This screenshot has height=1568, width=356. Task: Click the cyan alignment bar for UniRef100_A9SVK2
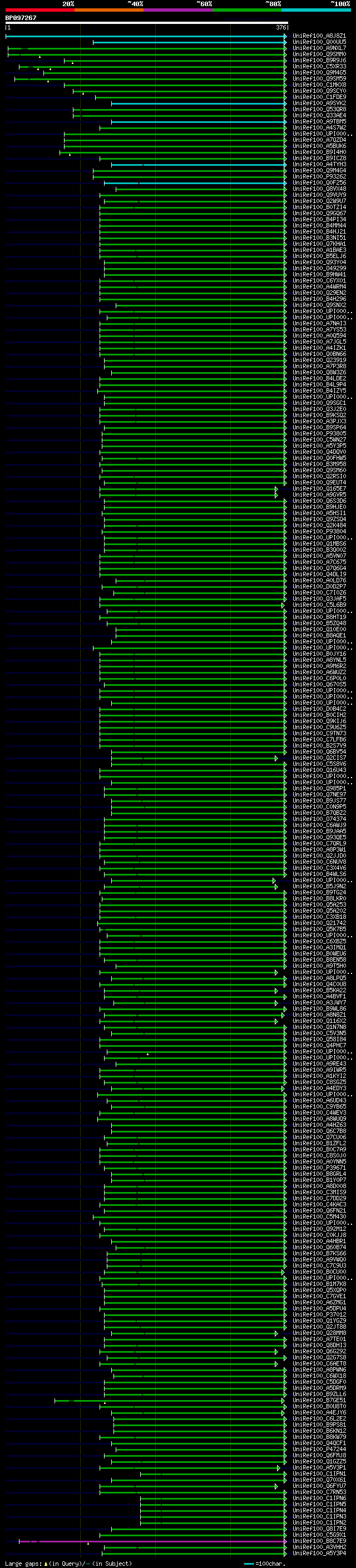click(x=199, y=103)
